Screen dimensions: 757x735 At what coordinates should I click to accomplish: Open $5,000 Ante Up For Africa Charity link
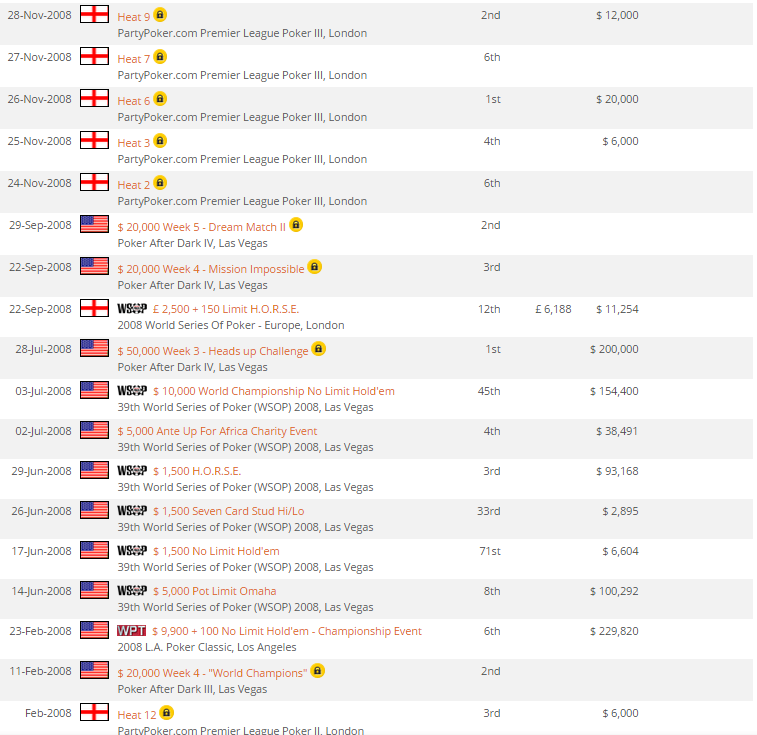click(x=217, y=431)
